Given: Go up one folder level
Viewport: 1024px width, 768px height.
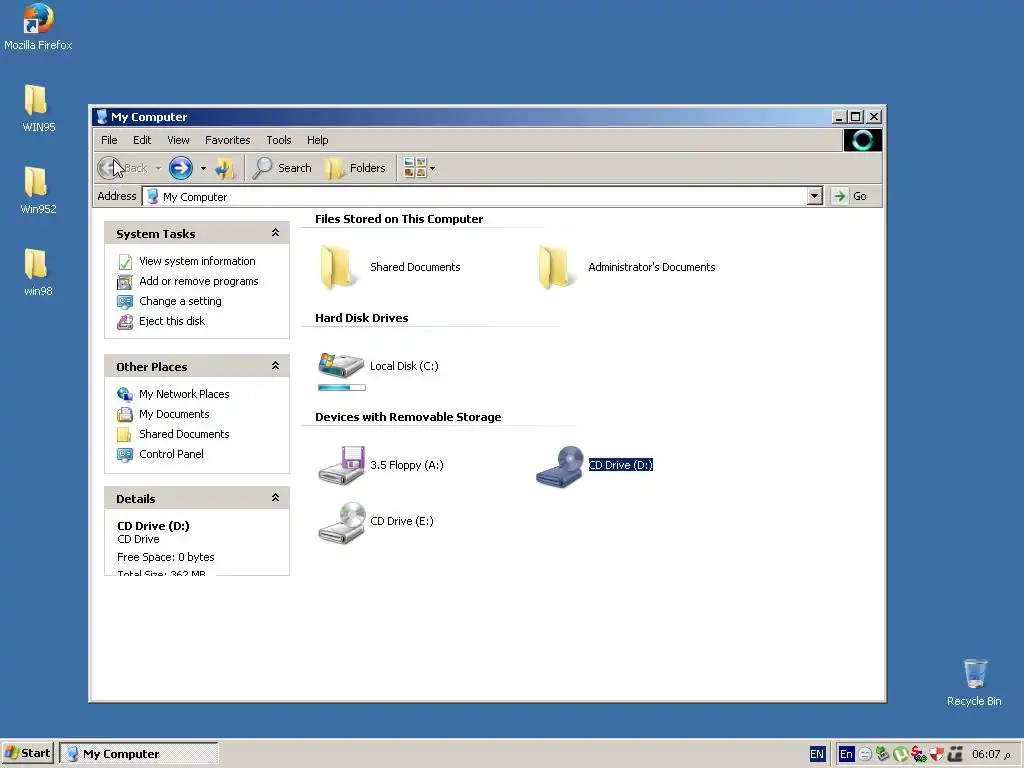Looking at the screenshot, I should click(225, 168).
